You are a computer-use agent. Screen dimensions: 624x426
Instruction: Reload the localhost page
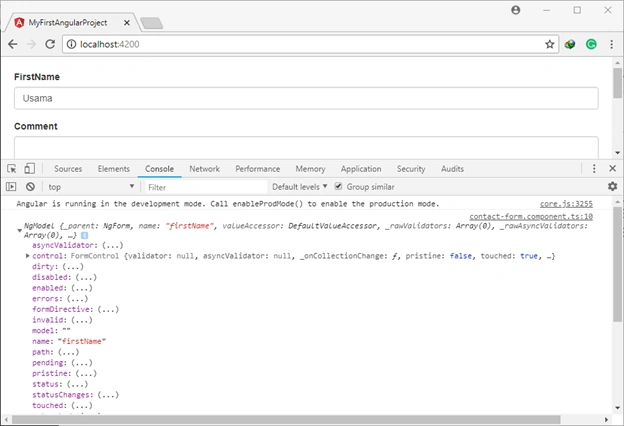pos(50,44)
